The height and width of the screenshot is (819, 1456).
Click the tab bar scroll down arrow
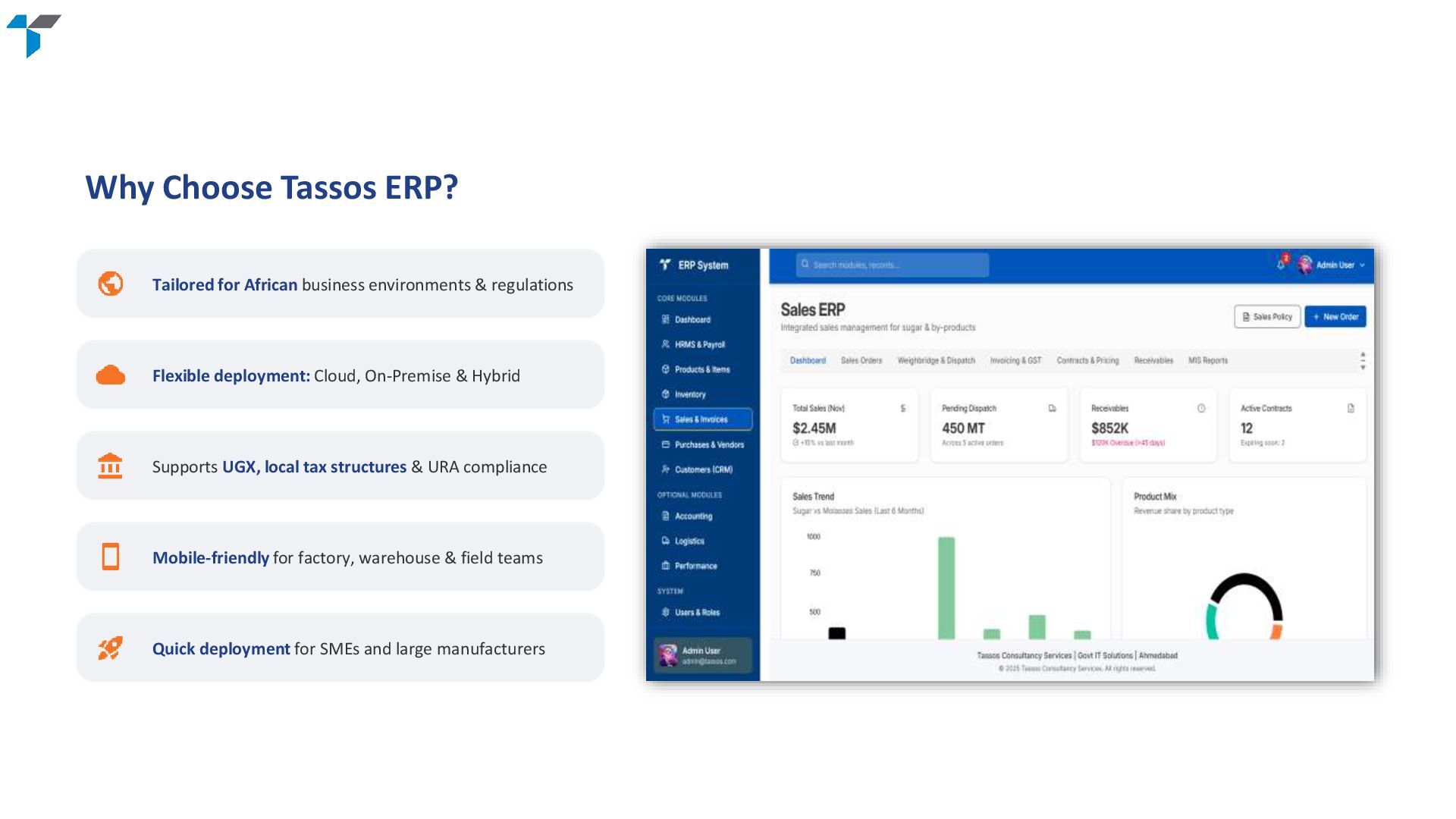[x=1363, y=368]
